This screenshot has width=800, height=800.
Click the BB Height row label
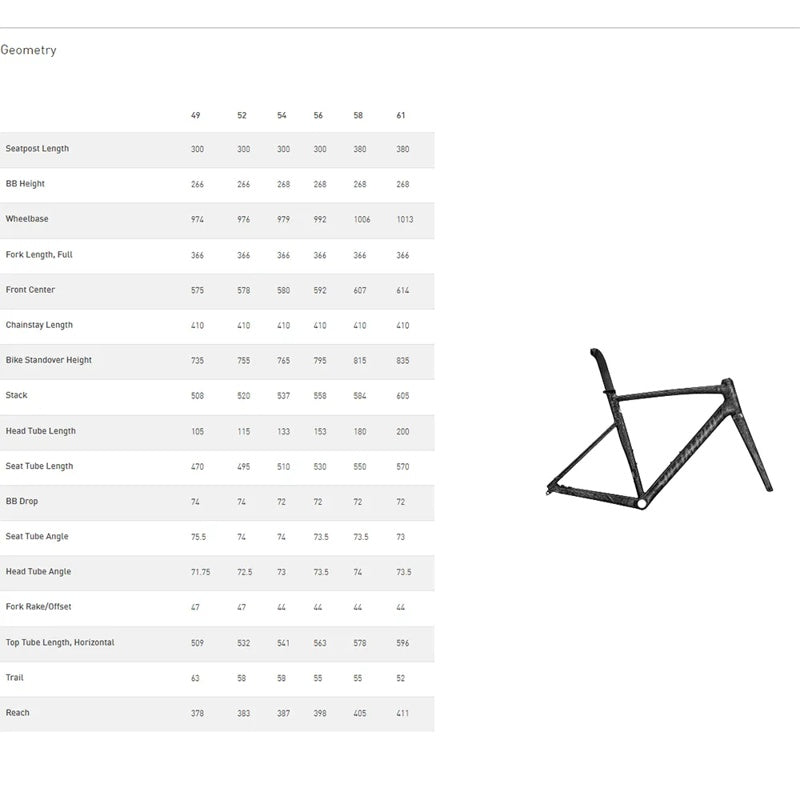25,184
